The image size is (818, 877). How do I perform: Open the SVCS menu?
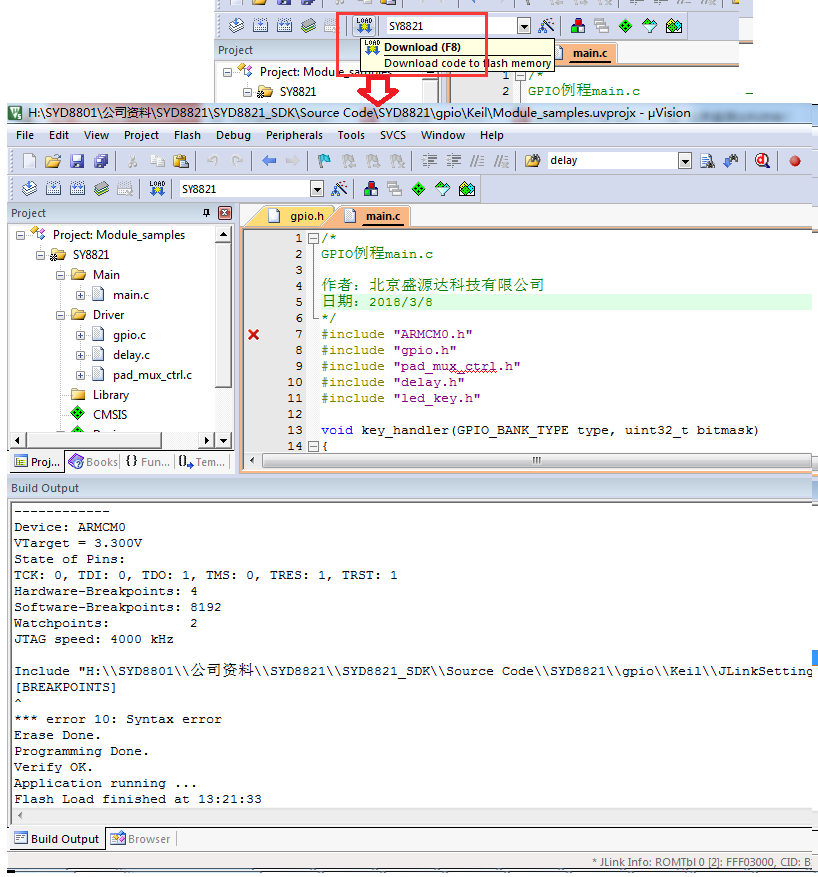[x=393, y=135]
